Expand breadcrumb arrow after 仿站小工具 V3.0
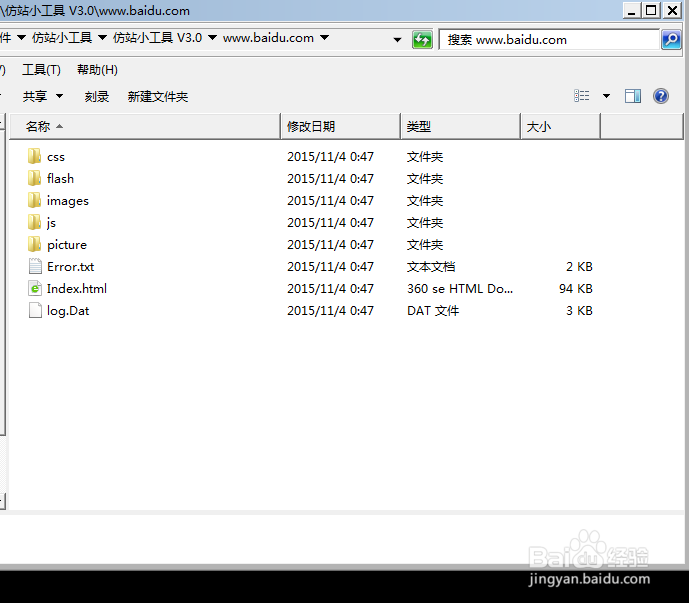Screen dimensions: 689x603 point(212,38)
